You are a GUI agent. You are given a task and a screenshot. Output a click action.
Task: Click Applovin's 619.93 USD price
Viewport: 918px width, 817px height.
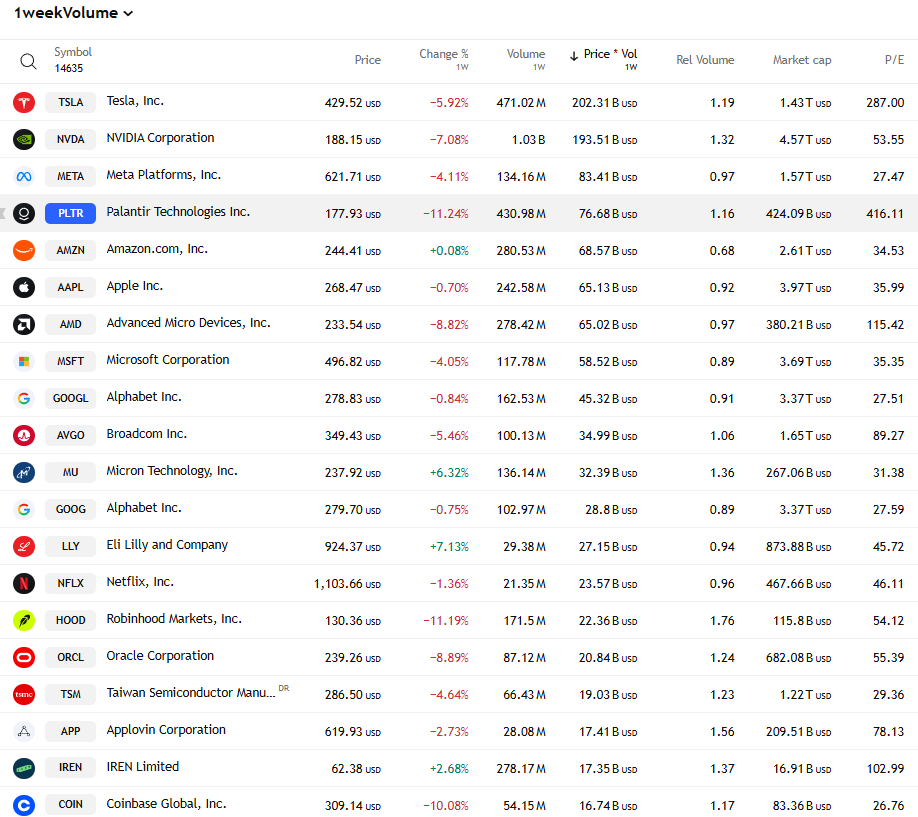tap(352, 731)
